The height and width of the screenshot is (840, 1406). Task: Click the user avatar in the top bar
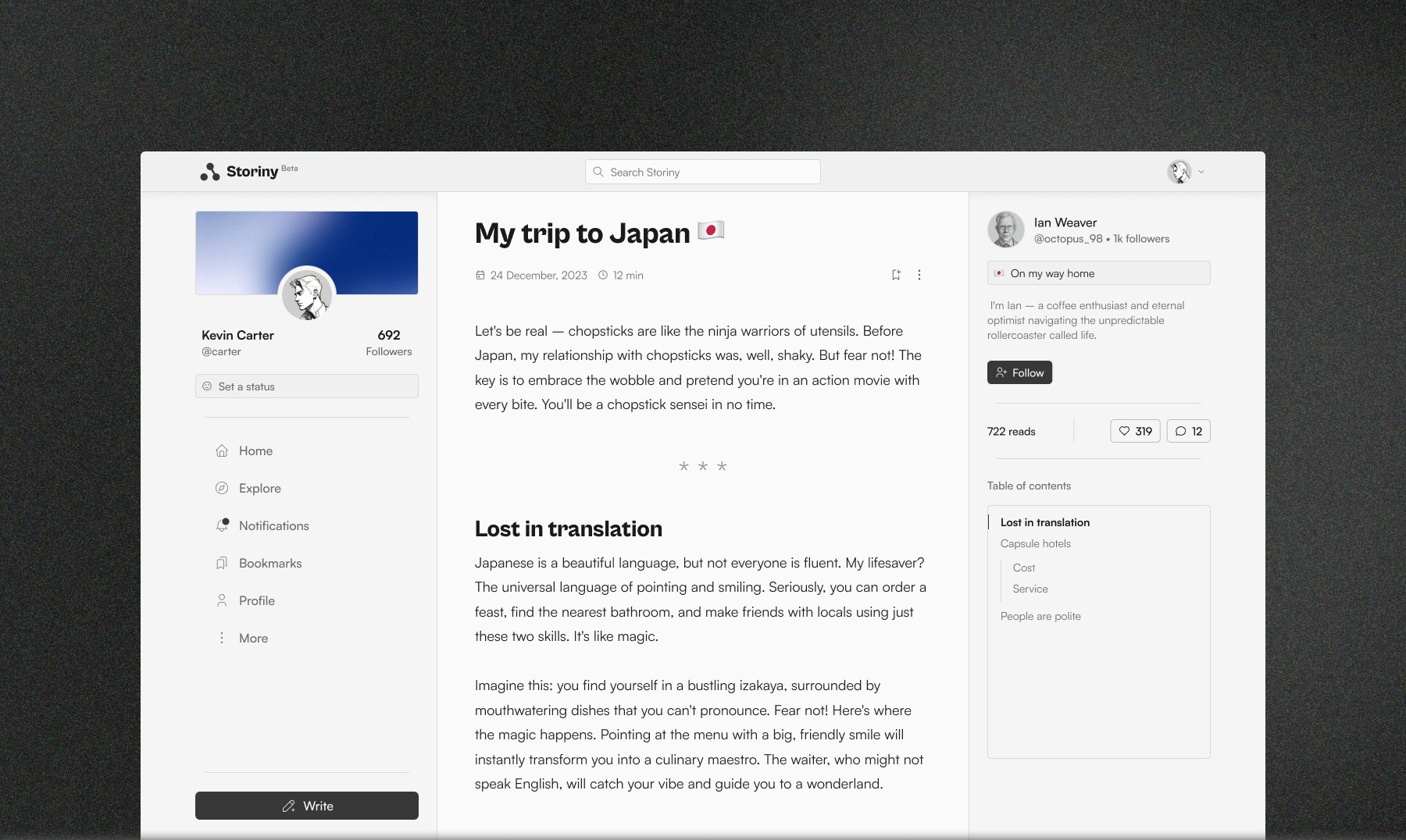(1179, 172)
